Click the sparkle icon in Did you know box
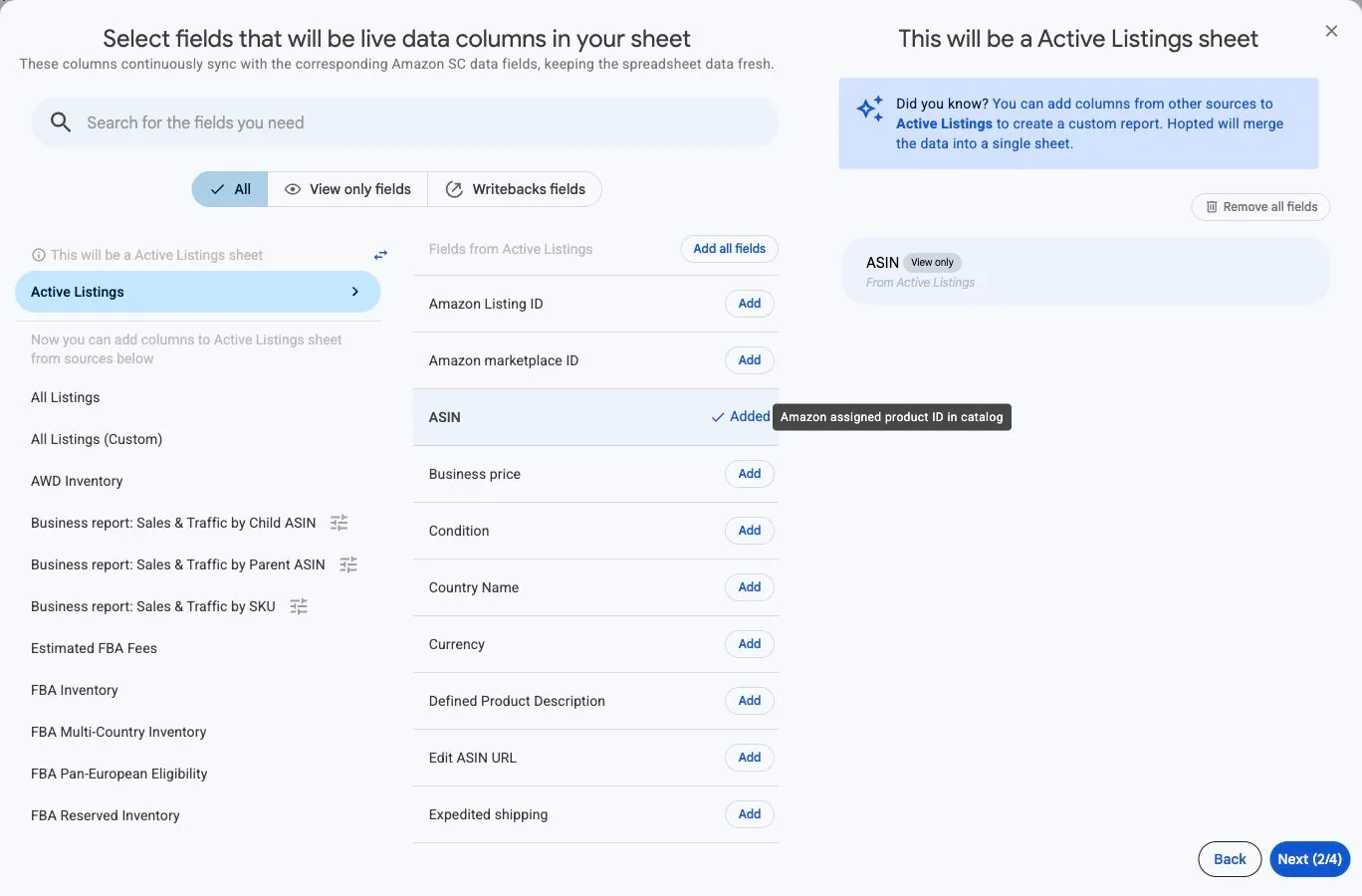The width and height of the screenshot is (1362, 896). (x=870, y=109)
